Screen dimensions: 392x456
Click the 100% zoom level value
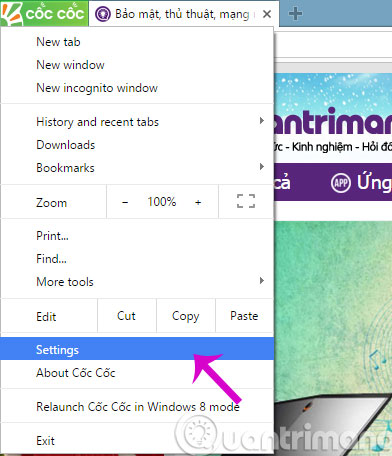pyautogui.click(x=162, y=202)
